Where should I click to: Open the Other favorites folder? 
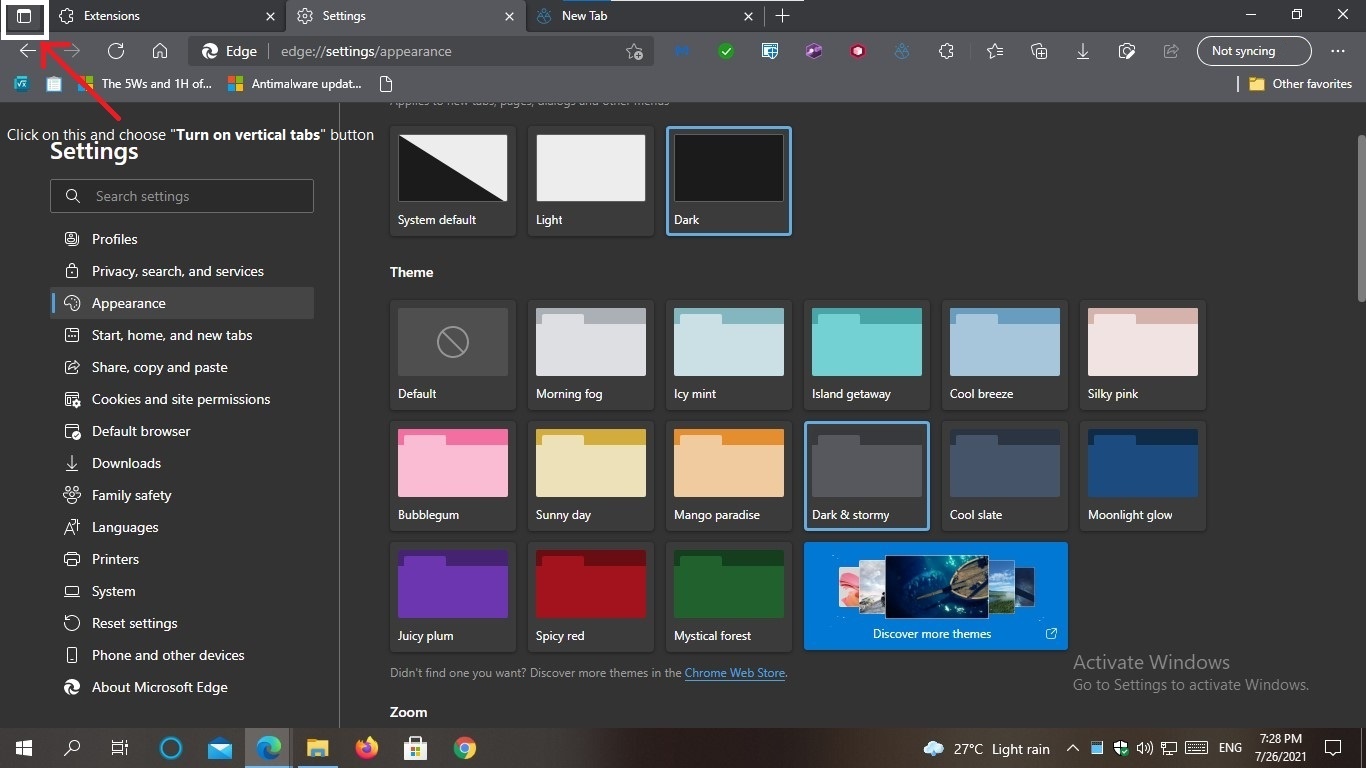[1300, 84]
